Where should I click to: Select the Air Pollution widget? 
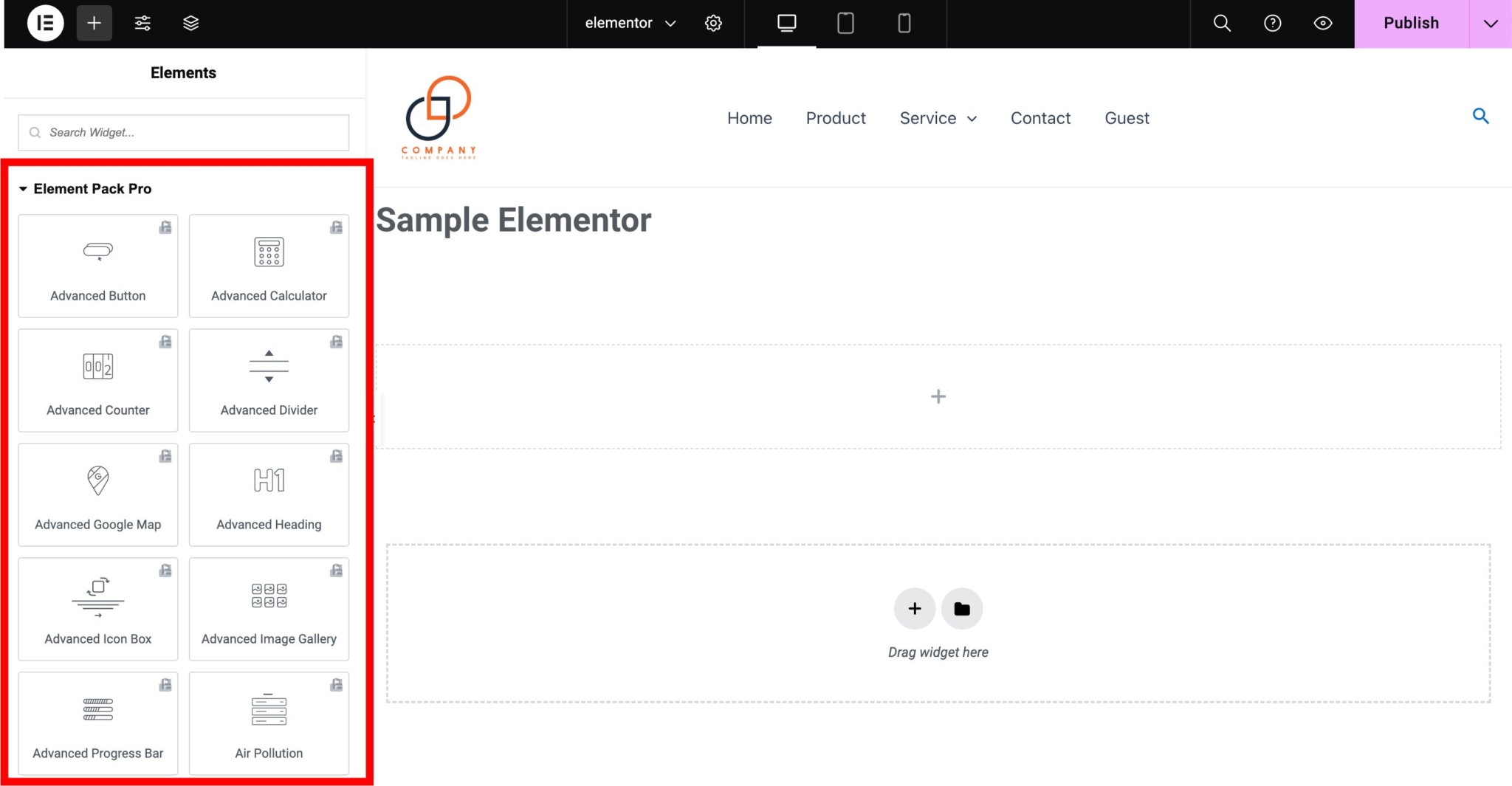click(x=269, y=723)
